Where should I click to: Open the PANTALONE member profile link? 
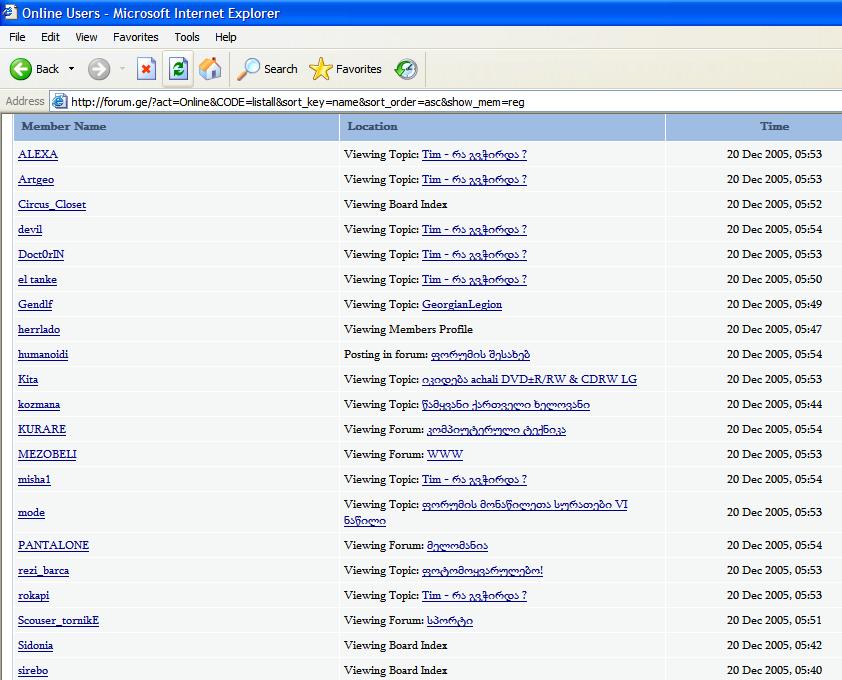coord(53,545)
